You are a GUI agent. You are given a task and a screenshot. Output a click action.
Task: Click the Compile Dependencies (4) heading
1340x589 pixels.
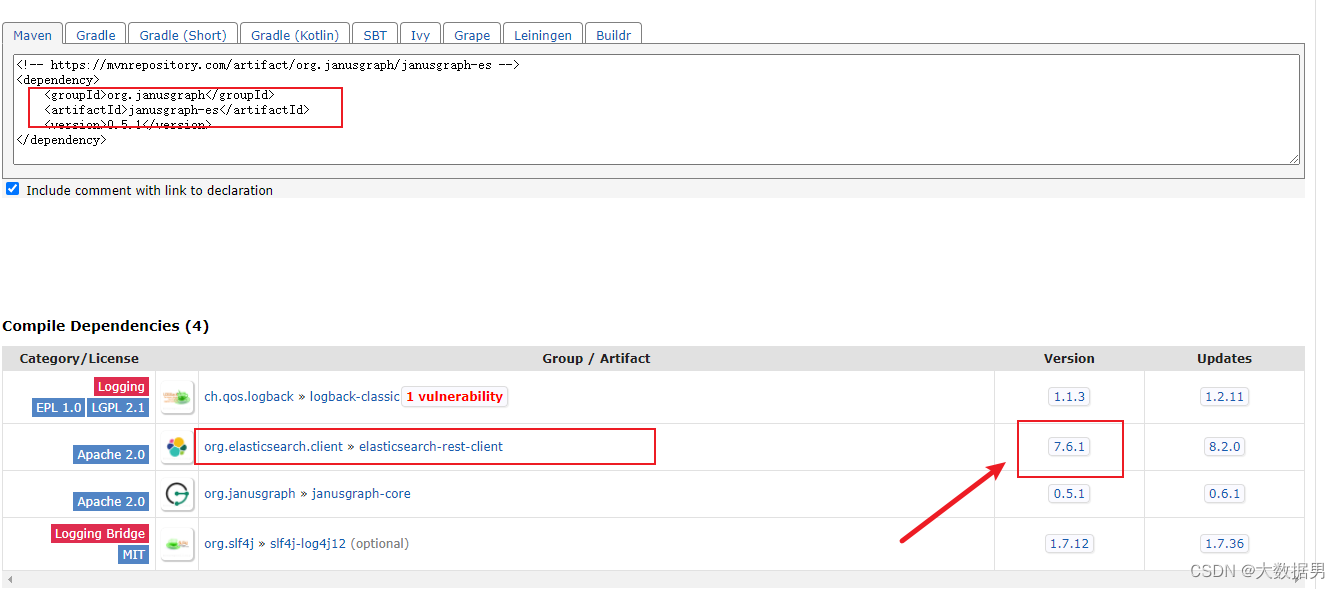pos(105,326)
